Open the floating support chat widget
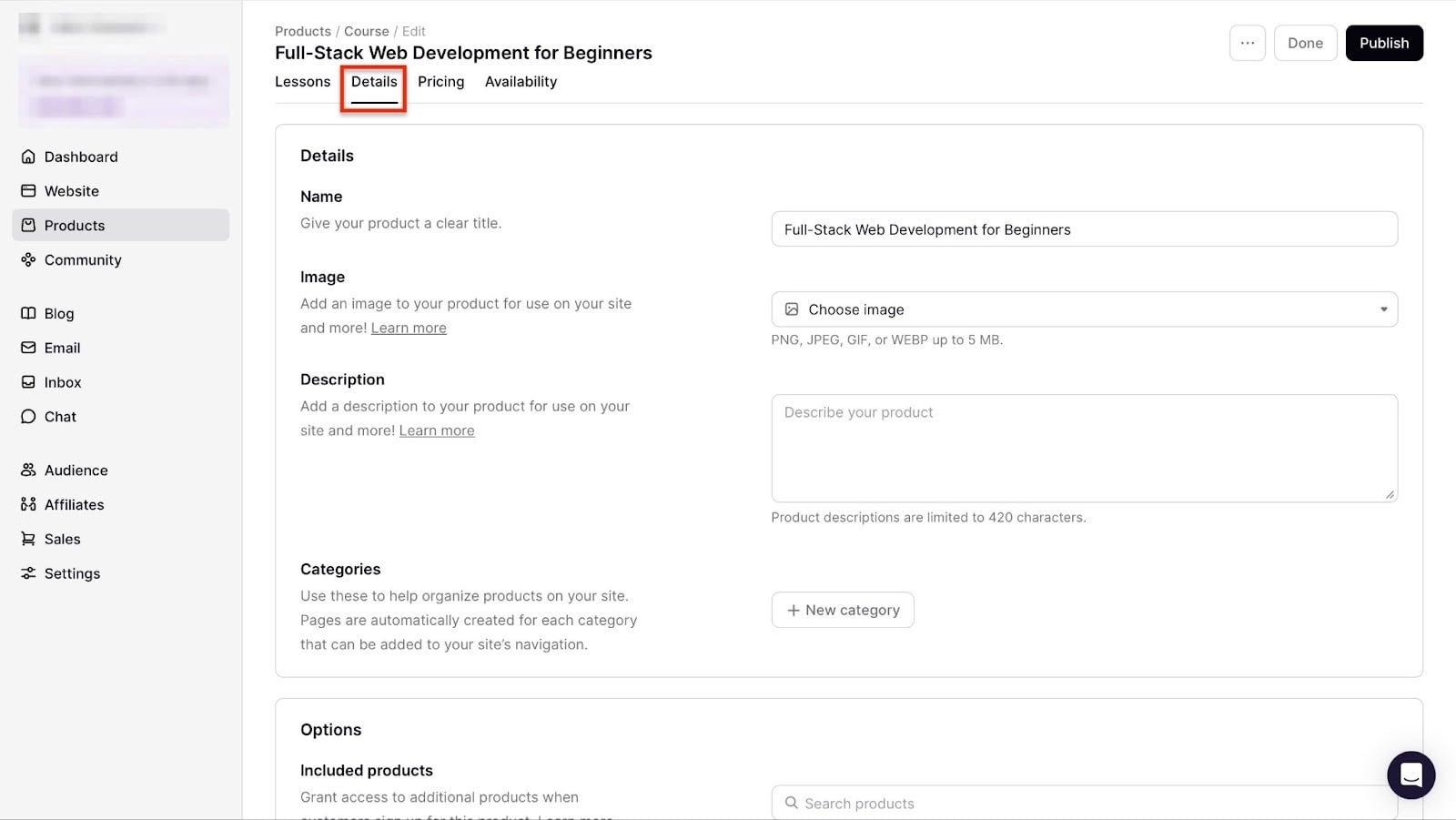The height and width of the screenshot is (820, 1456). coord(1410,774)
